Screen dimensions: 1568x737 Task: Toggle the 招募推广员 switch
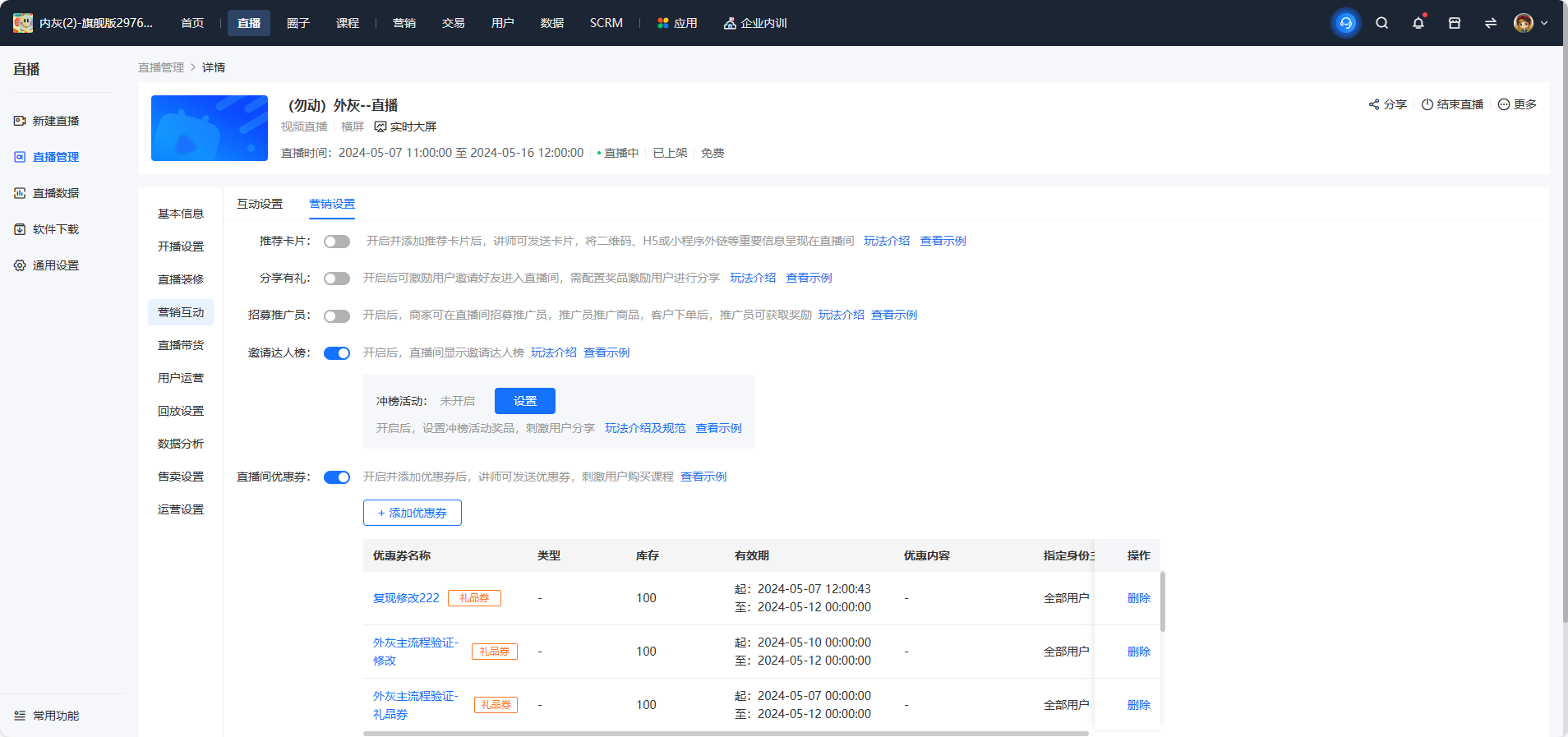337,316
